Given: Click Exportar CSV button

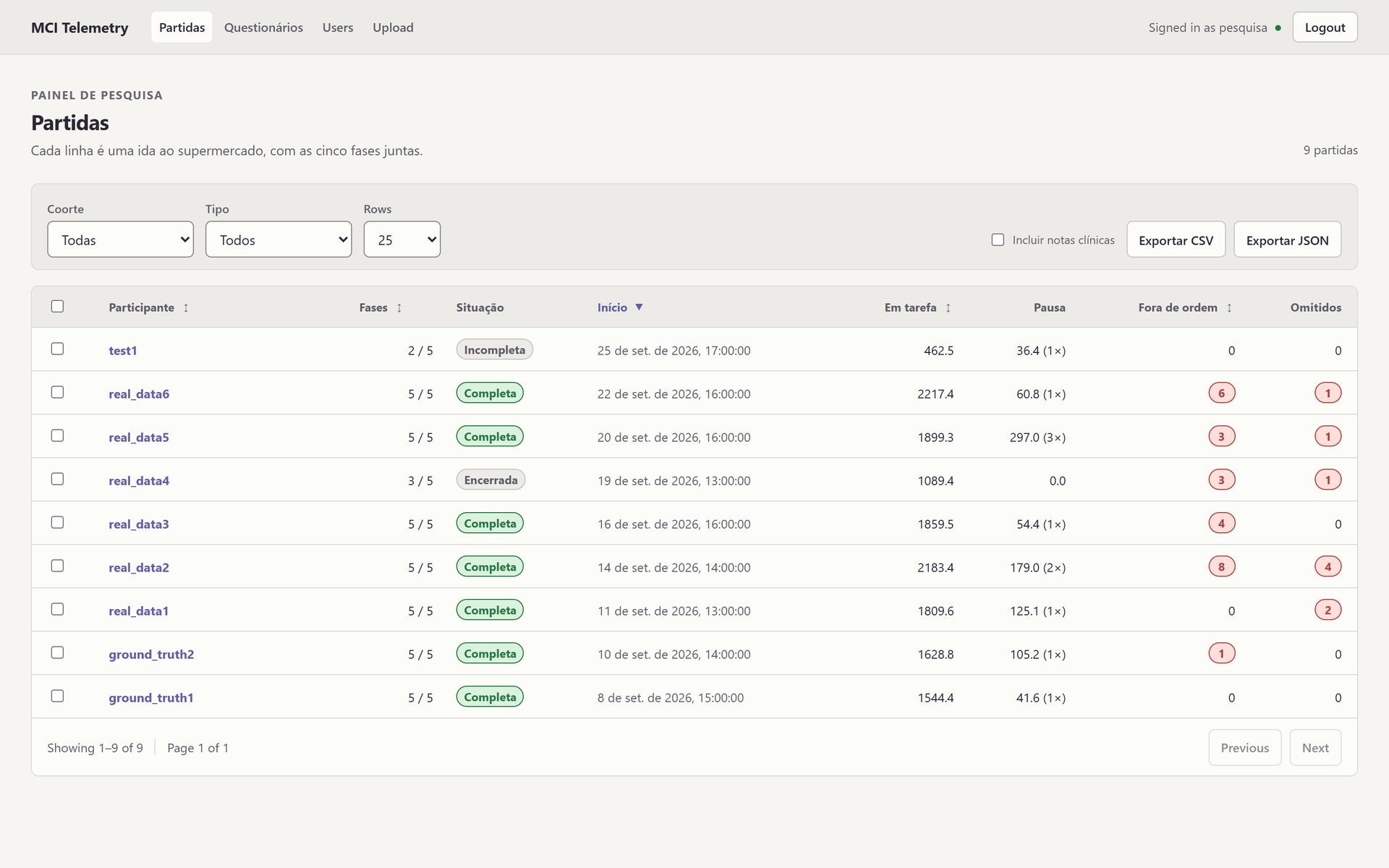Looking at the screenshot, I should click(1176, 239).
